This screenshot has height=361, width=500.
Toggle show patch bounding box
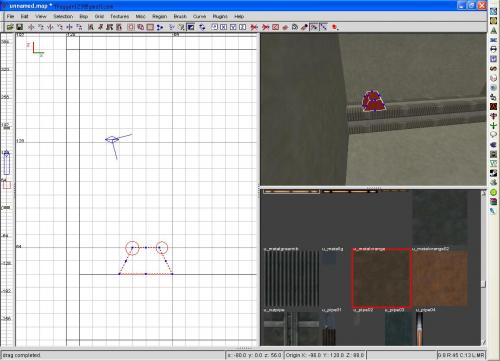tap(275, 27)
